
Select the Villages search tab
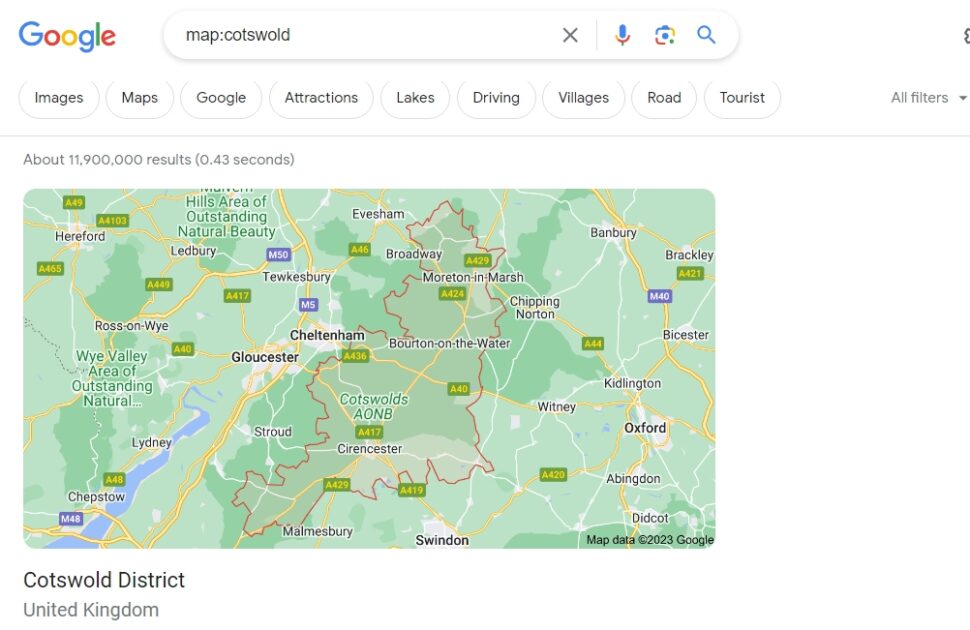coord(583,97)
